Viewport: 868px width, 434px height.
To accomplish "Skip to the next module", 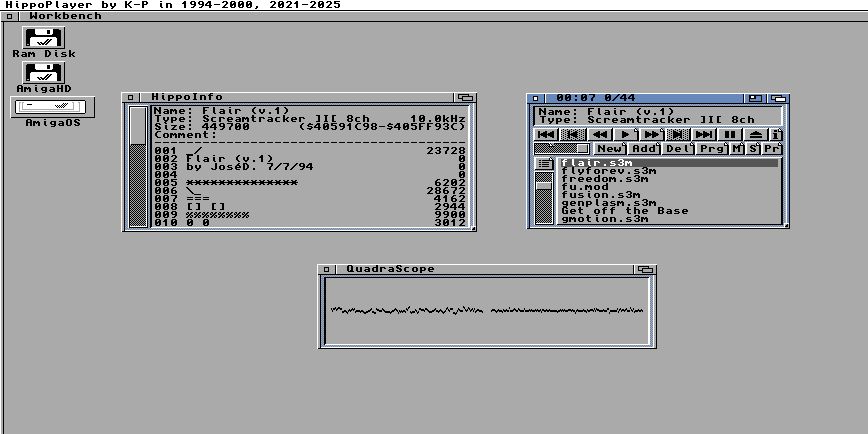I will pos(704,135).
